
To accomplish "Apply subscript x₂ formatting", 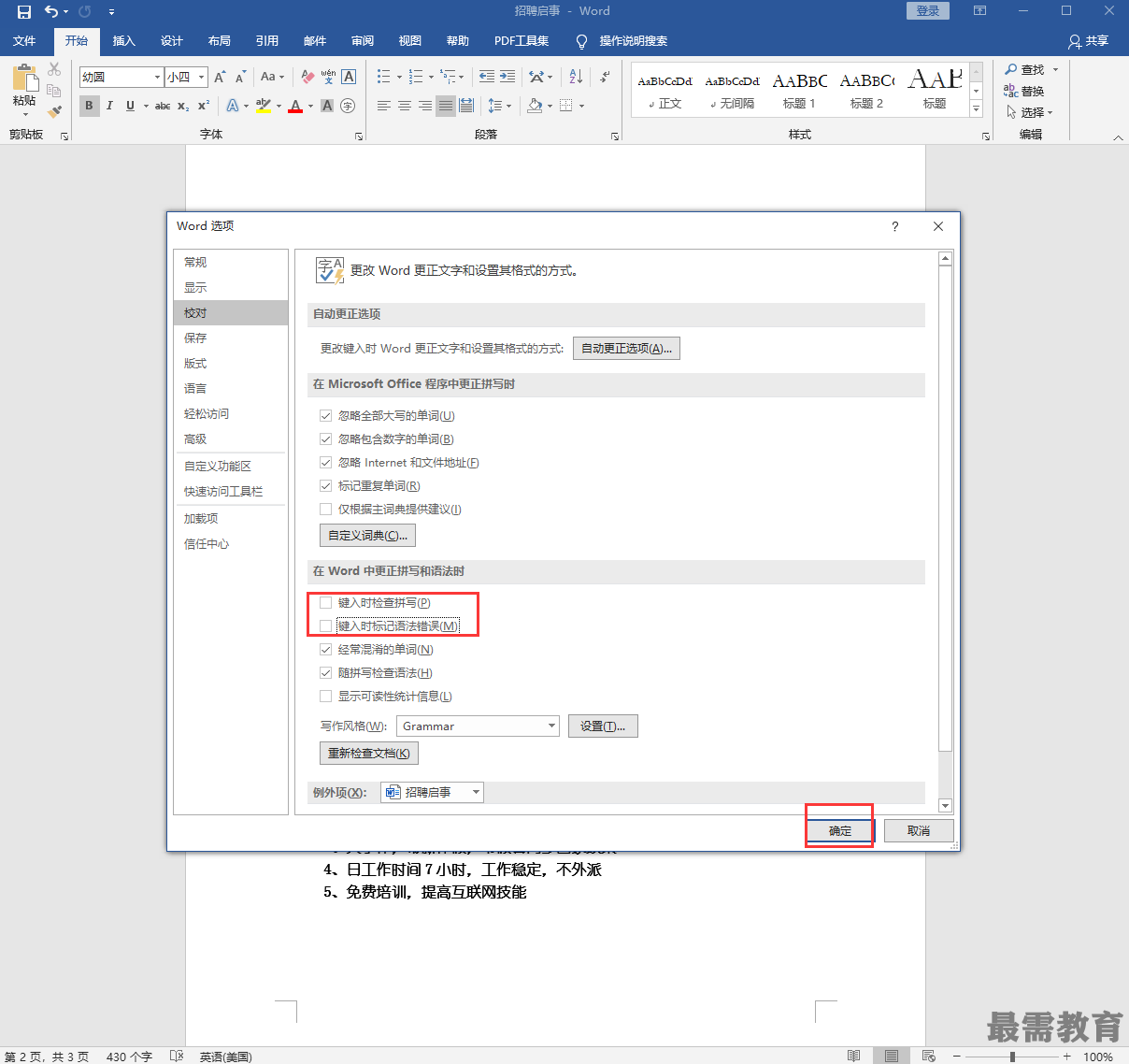I will [x=183, y=106].
